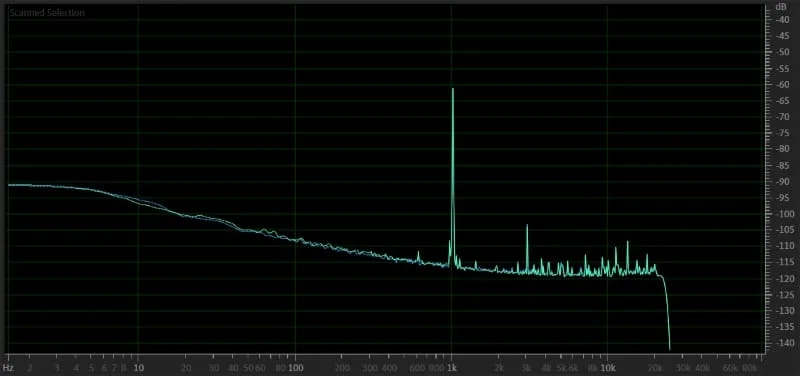Click the '-65' dB scale label
Viewport: 800px width, 376px height.
(x=782, y=101)
